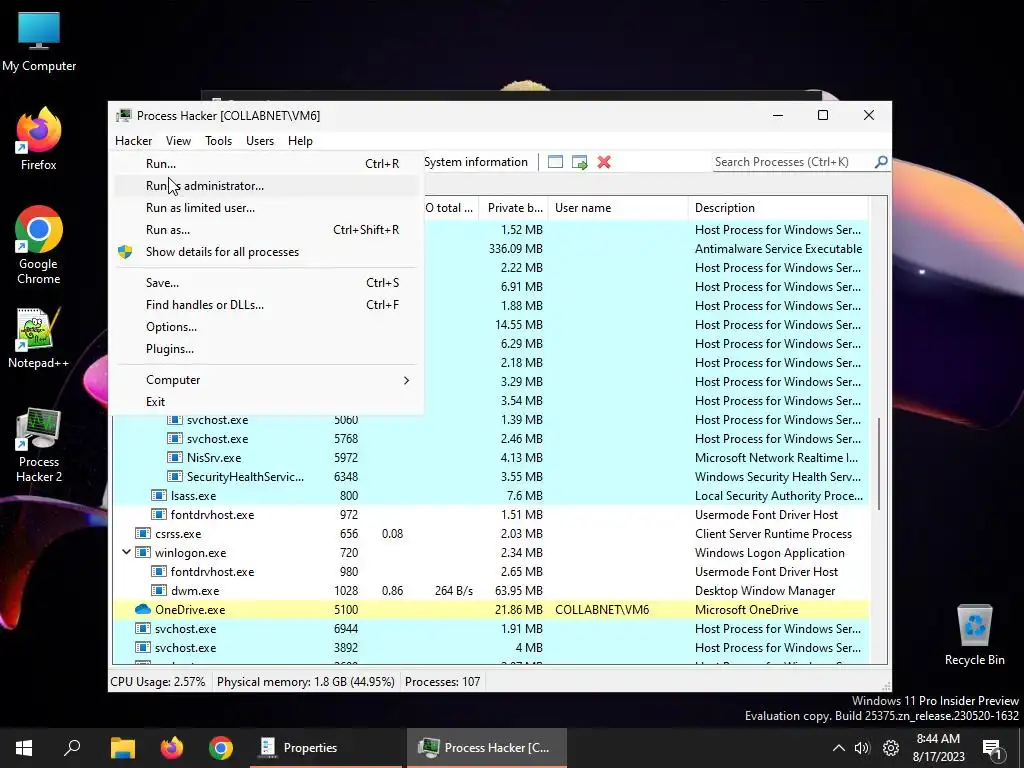Open the Recycle Bin on desktop
The height and width of the screenshot is (768, 1024).
(974, 635)
